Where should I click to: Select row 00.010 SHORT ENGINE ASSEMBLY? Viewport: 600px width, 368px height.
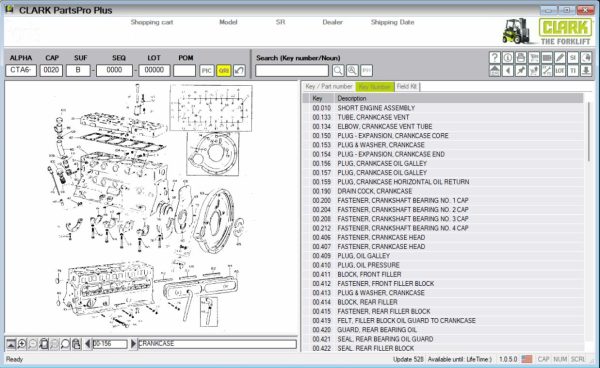click(x=444, y=108)
